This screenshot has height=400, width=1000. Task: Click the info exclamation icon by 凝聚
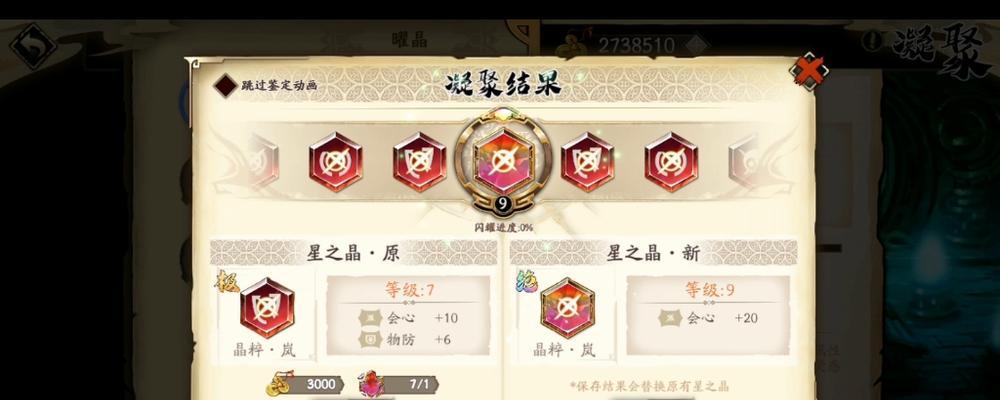click(872, 41)
